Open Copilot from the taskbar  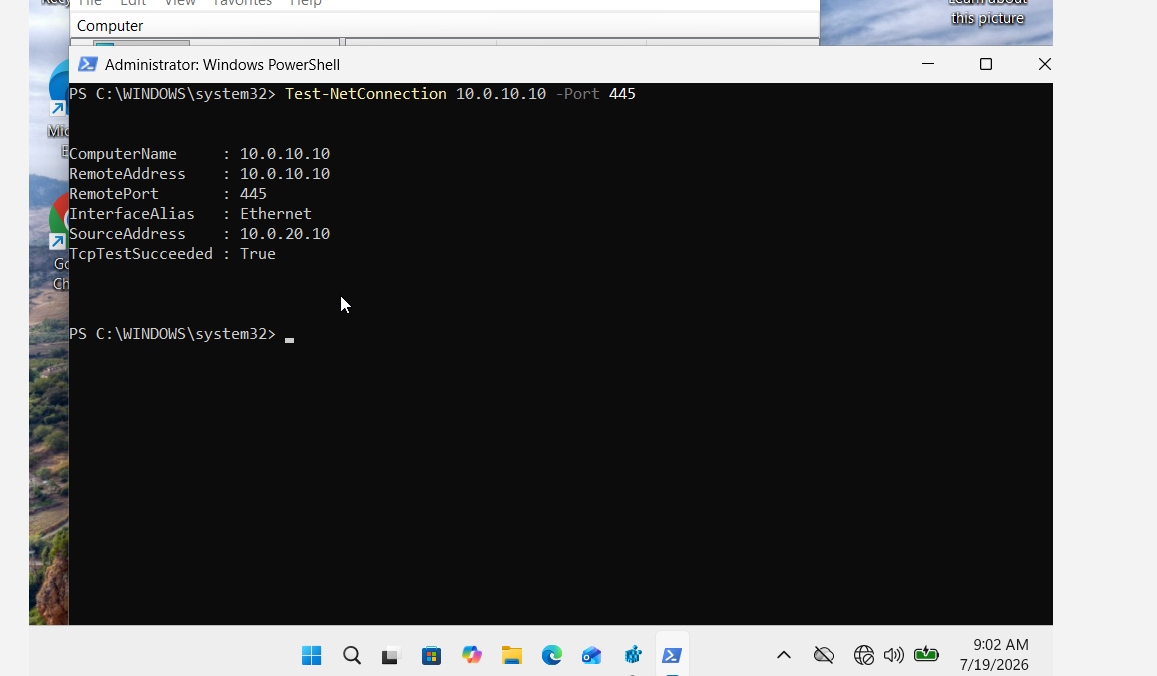(x=472, y=655)
